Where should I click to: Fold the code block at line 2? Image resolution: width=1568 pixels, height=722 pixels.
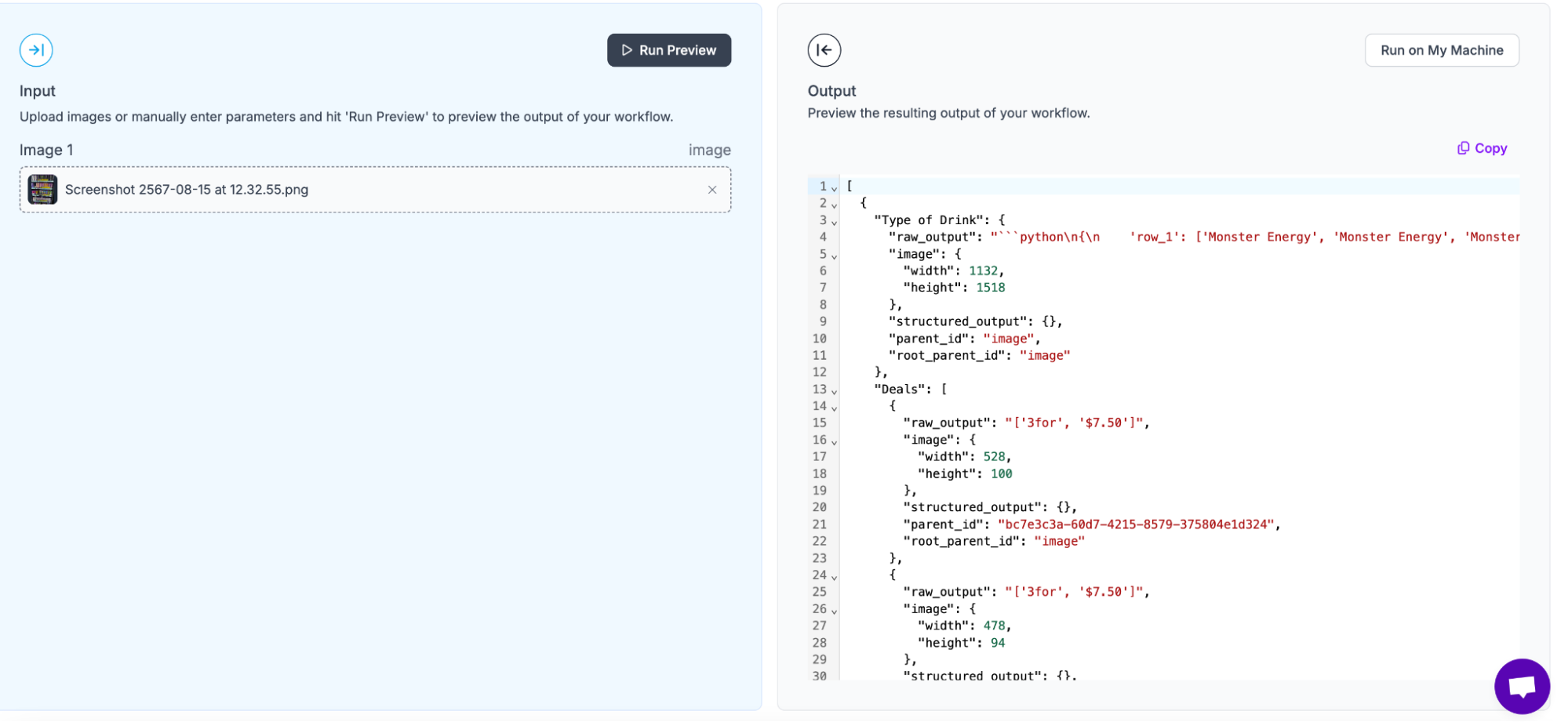pyautogui.click(x=834, y=205)
